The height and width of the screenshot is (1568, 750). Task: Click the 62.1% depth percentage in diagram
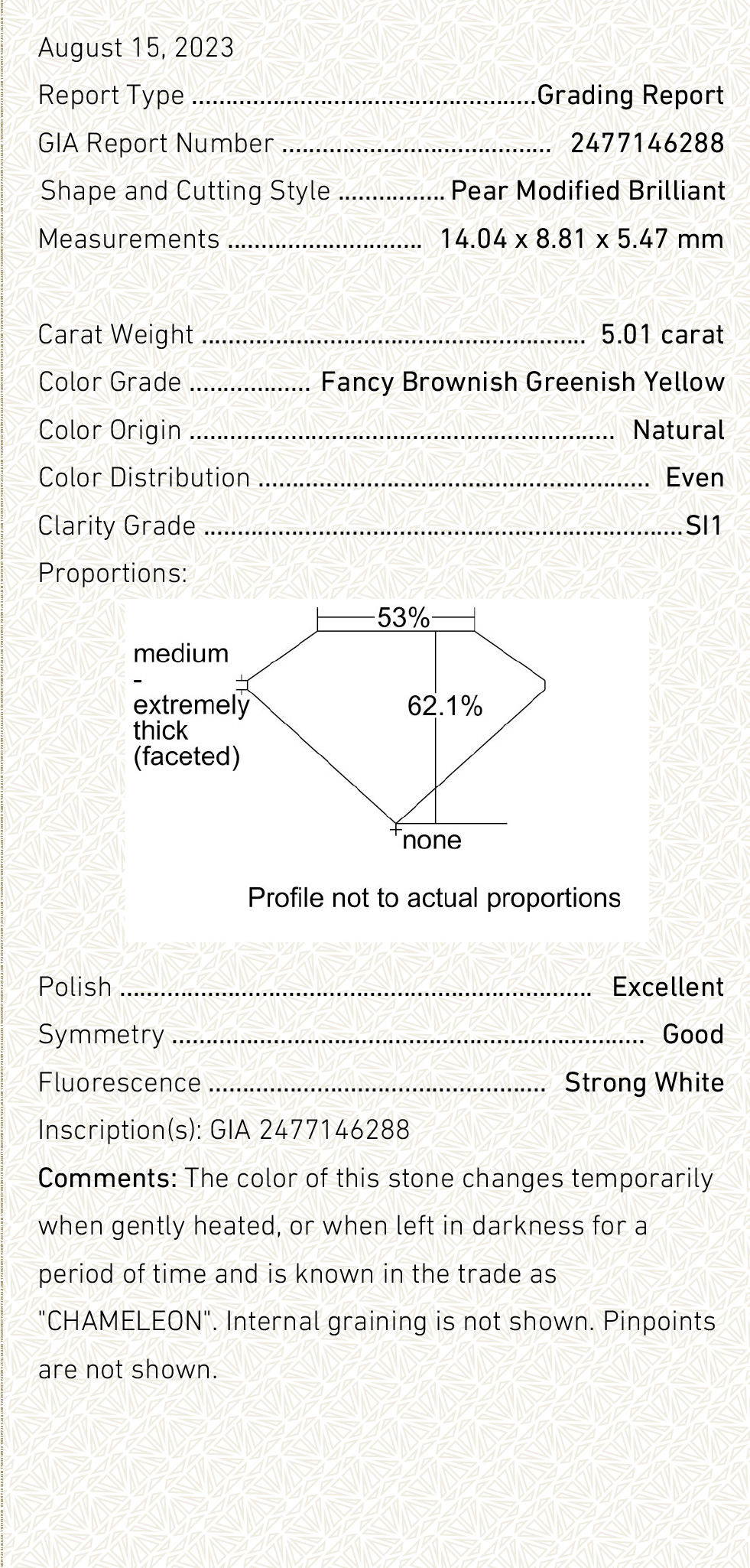coord(444,706)
